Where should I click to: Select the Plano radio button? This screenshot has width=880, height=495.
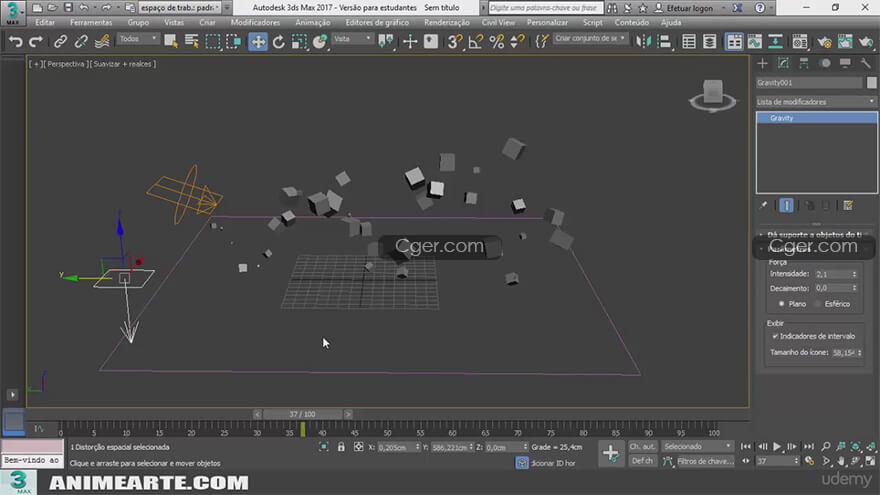click(781, 304)
